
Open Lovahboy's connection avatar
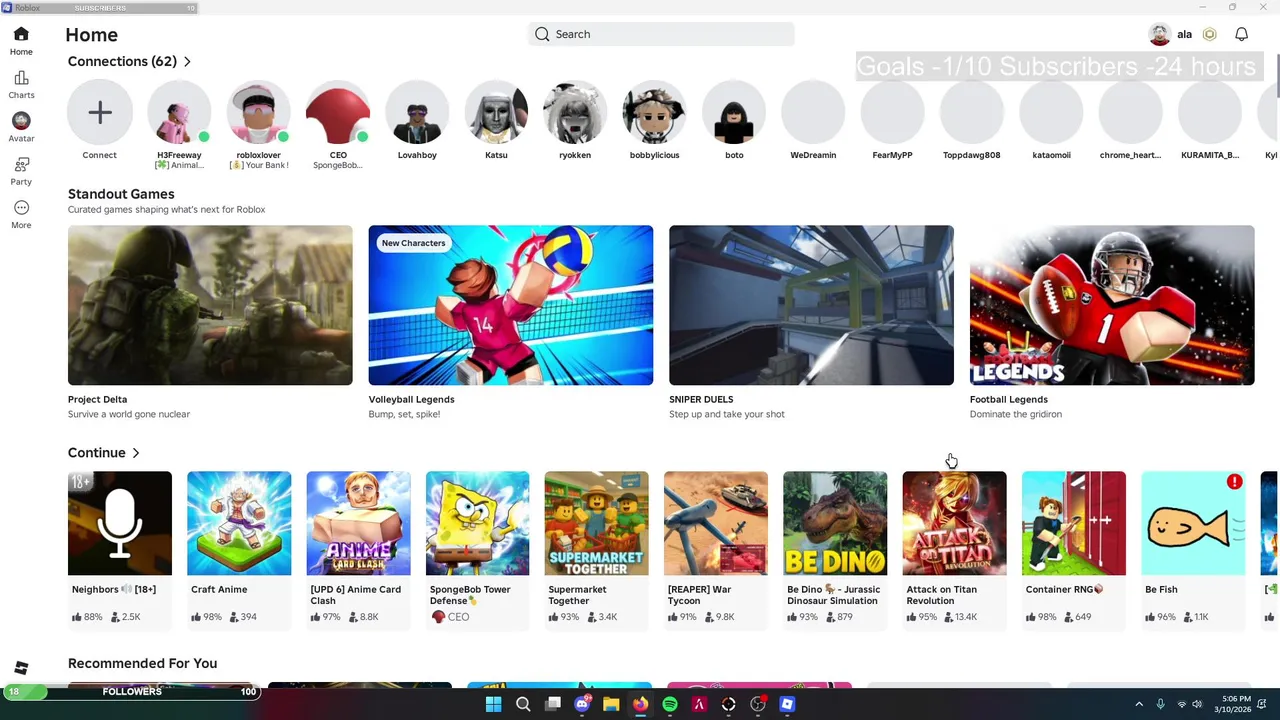pos(417,112)
